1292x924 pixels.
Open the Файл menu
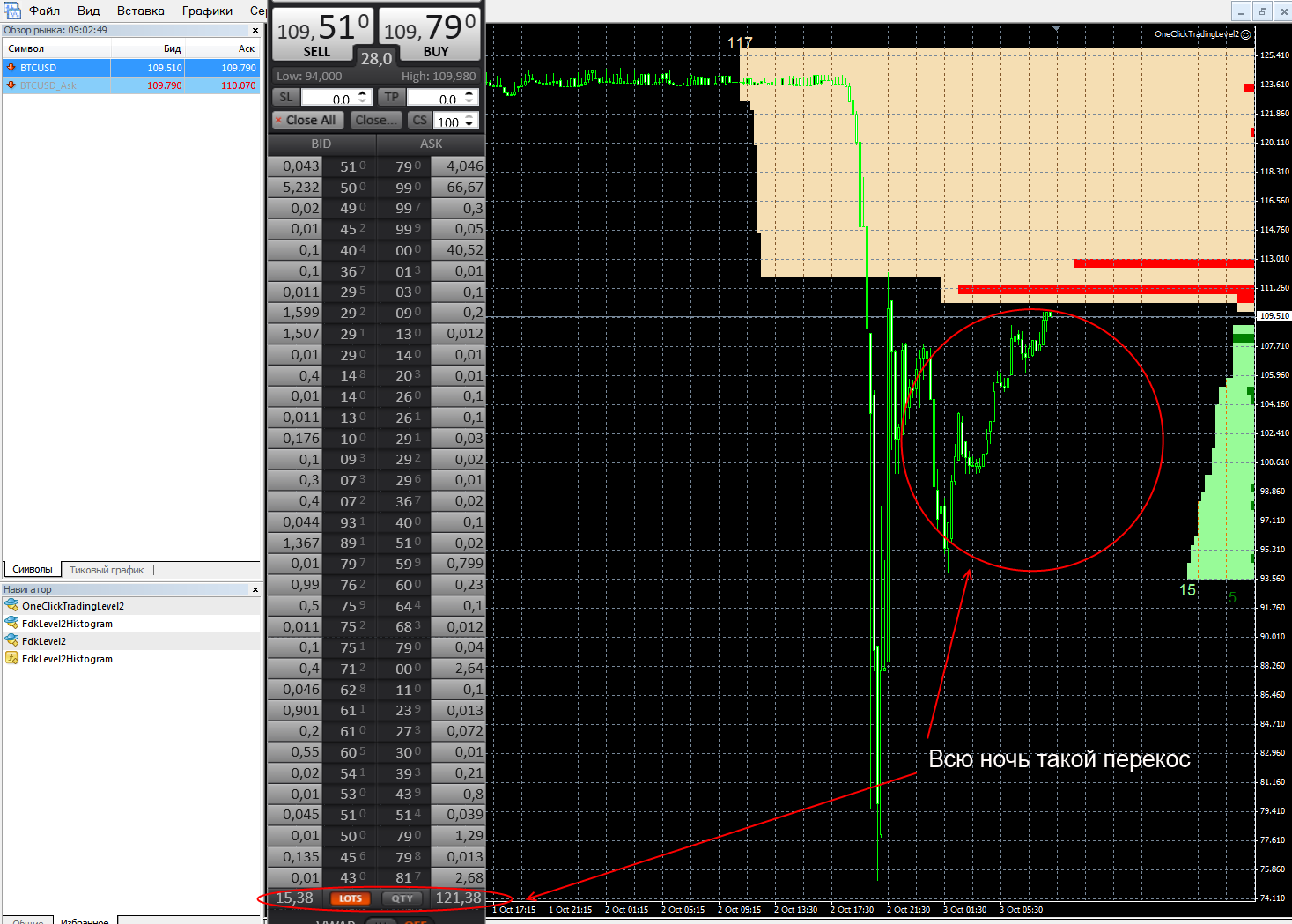pos(45,11)
